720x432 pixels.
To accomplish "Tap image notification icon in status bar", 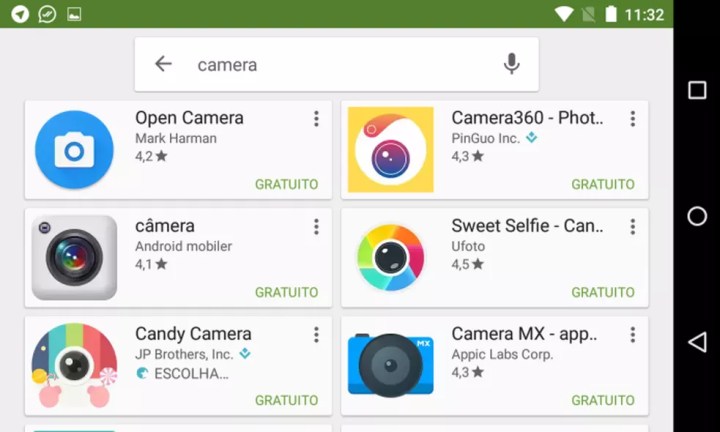I will click(x=74, y=14).
